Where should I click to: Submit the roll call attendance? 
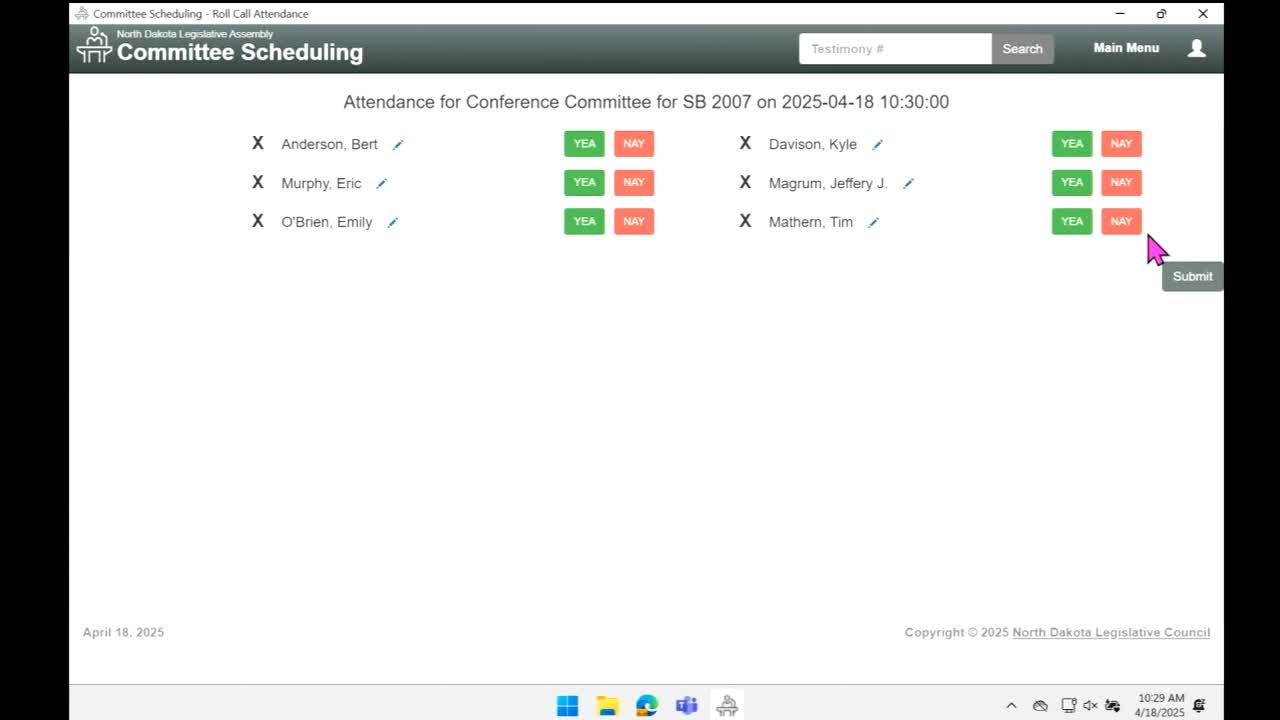click(x=1192, y=277)
